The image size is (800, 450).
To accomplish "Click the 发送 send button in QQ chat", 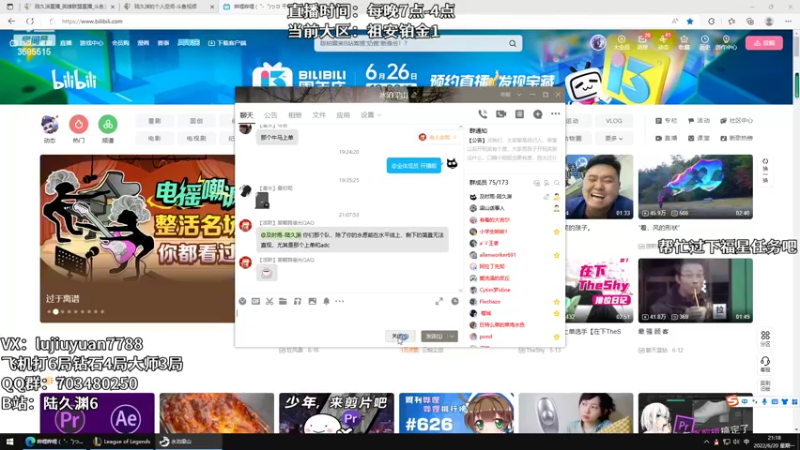I will [x=434, y=336].
